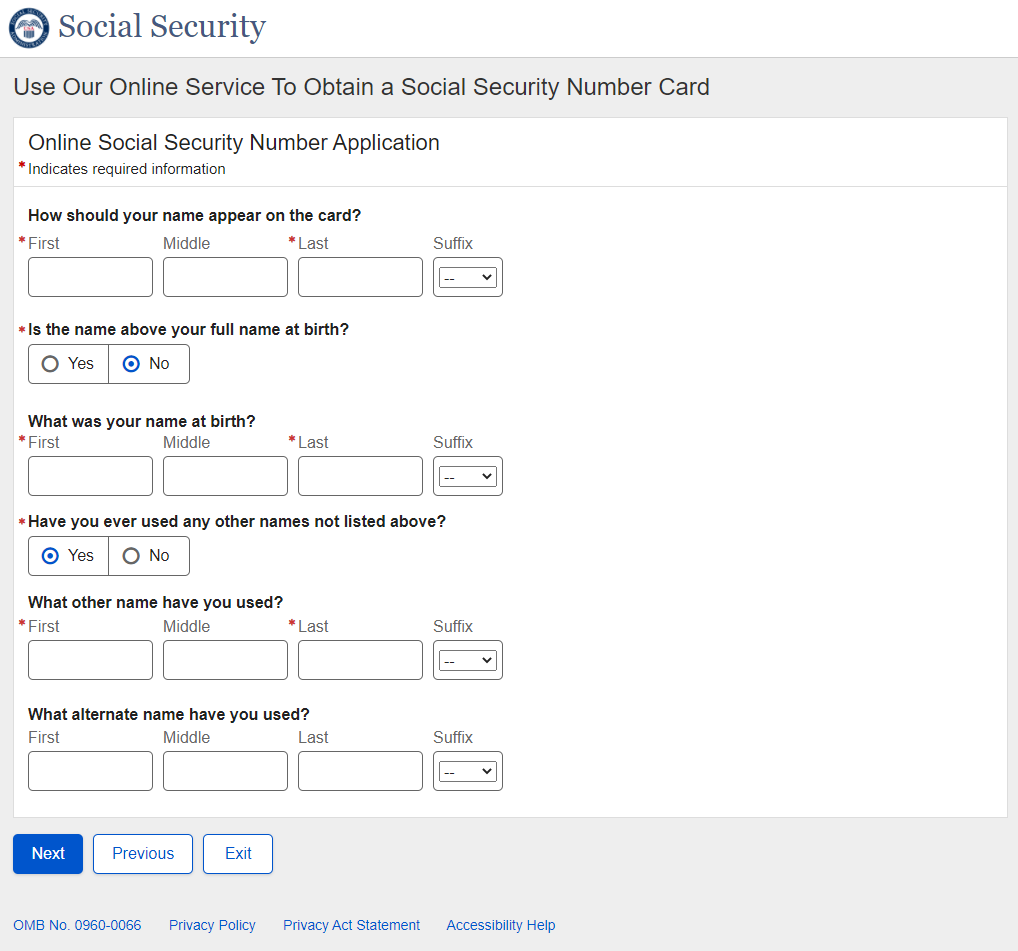Screen dimensions: 1018x951
Task: Click the OMB No. 0960-0066 link
Action: [77, 926]
